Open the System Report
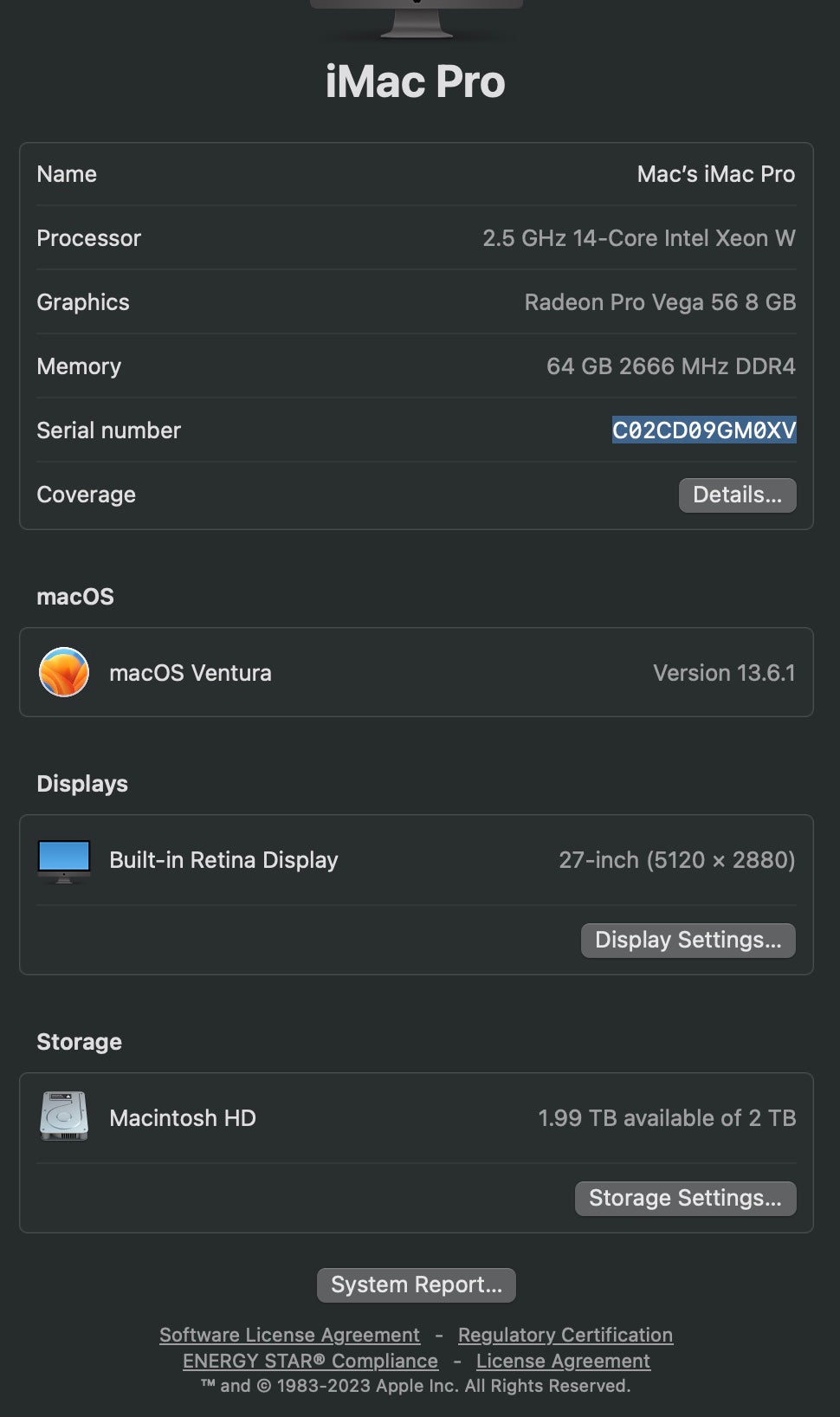Viewport: 840px width, 1417px height. pos(416,1284)
